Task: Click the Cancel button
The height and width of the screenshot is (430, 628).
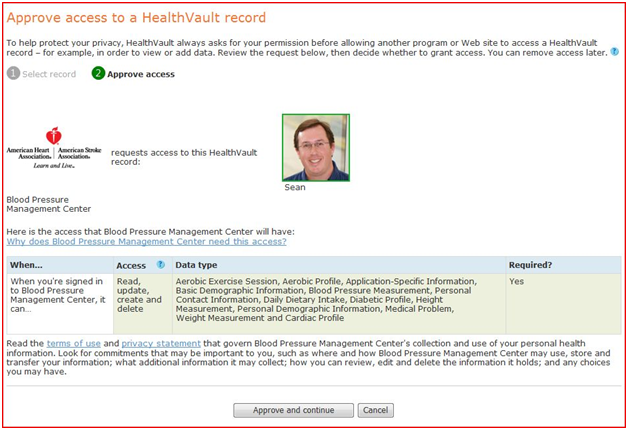Action: [x=376, y=410]
